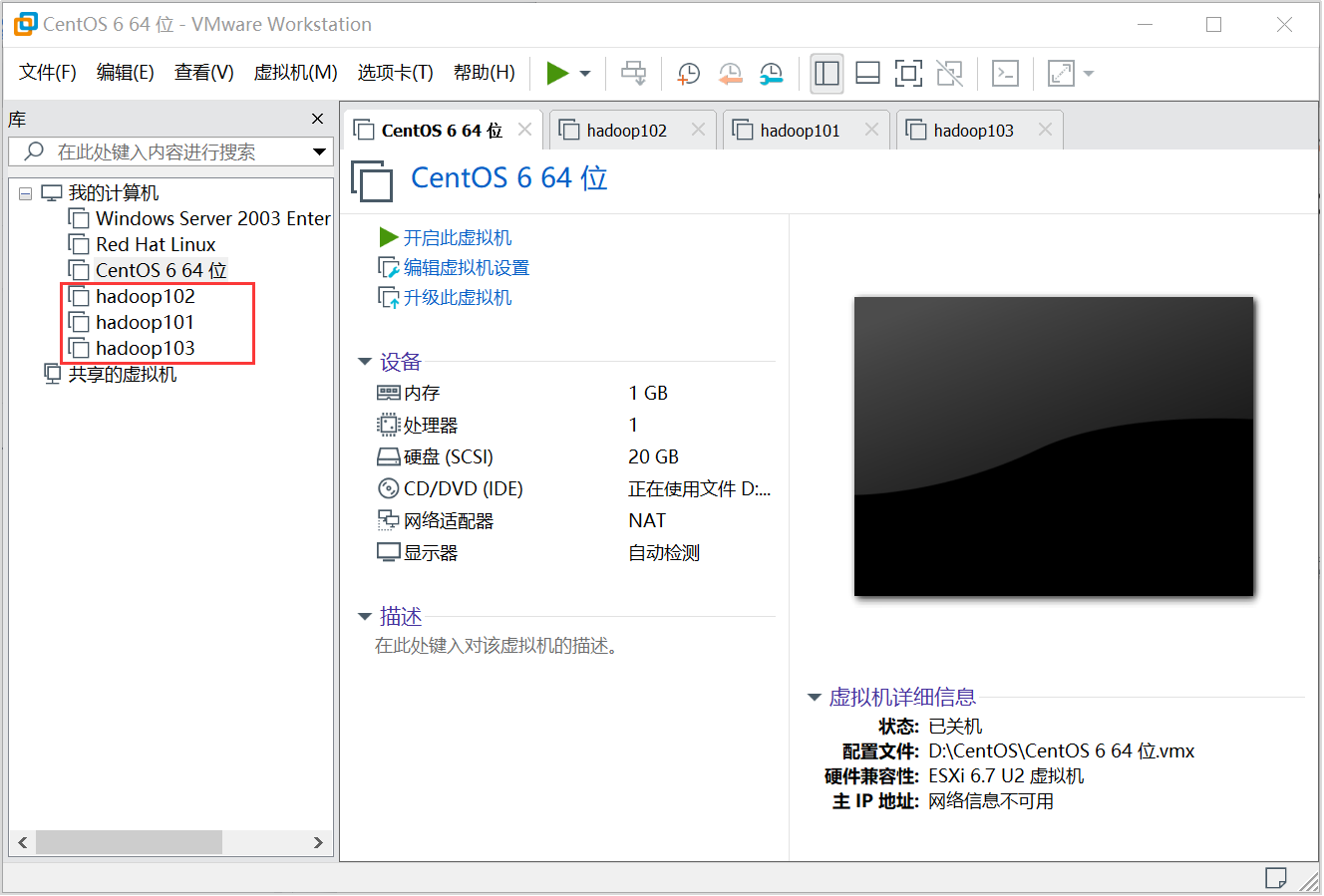The height and width of the screenshot is (896, 1324).
Task: Select Windows Server 2003 Enter in library
Action: click(x=198, y=218)
